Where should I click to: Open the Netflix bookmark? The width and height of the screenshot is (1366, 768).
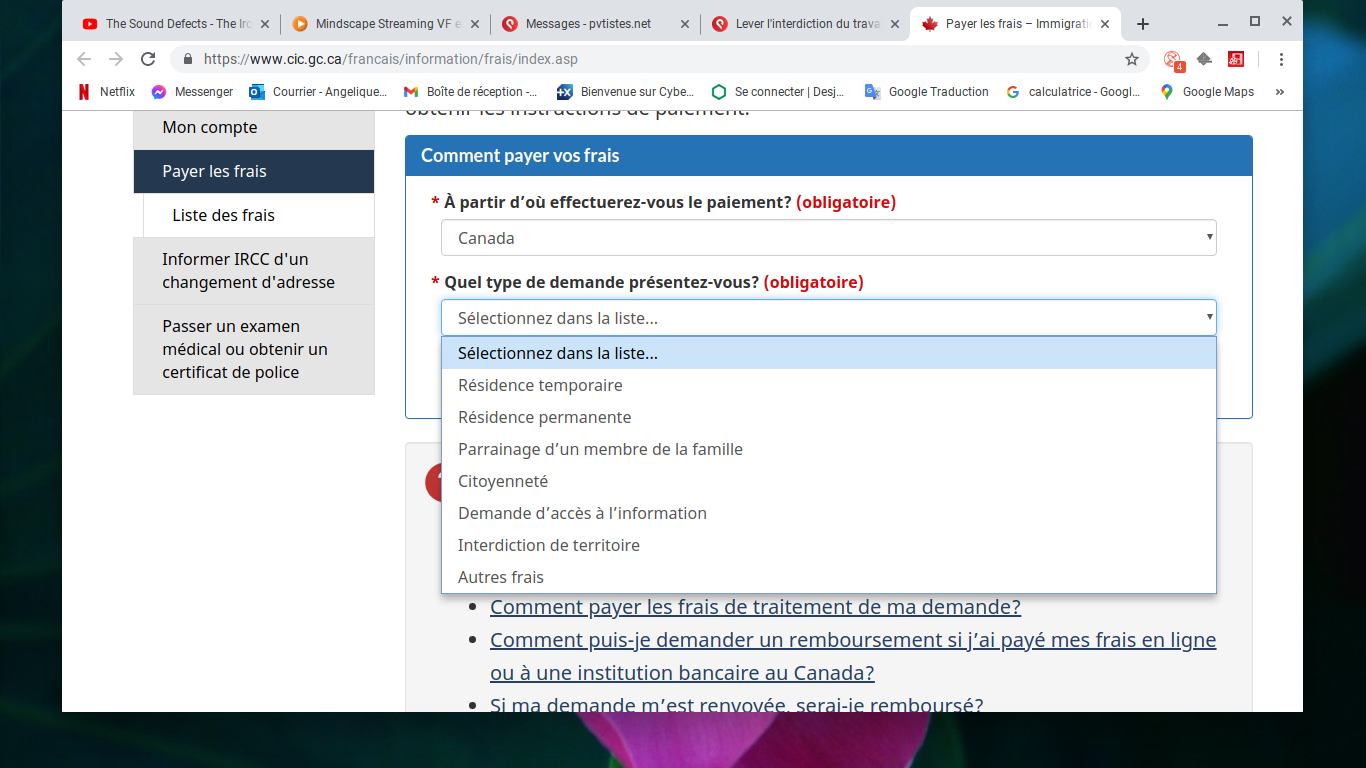(x=107, y=92)
